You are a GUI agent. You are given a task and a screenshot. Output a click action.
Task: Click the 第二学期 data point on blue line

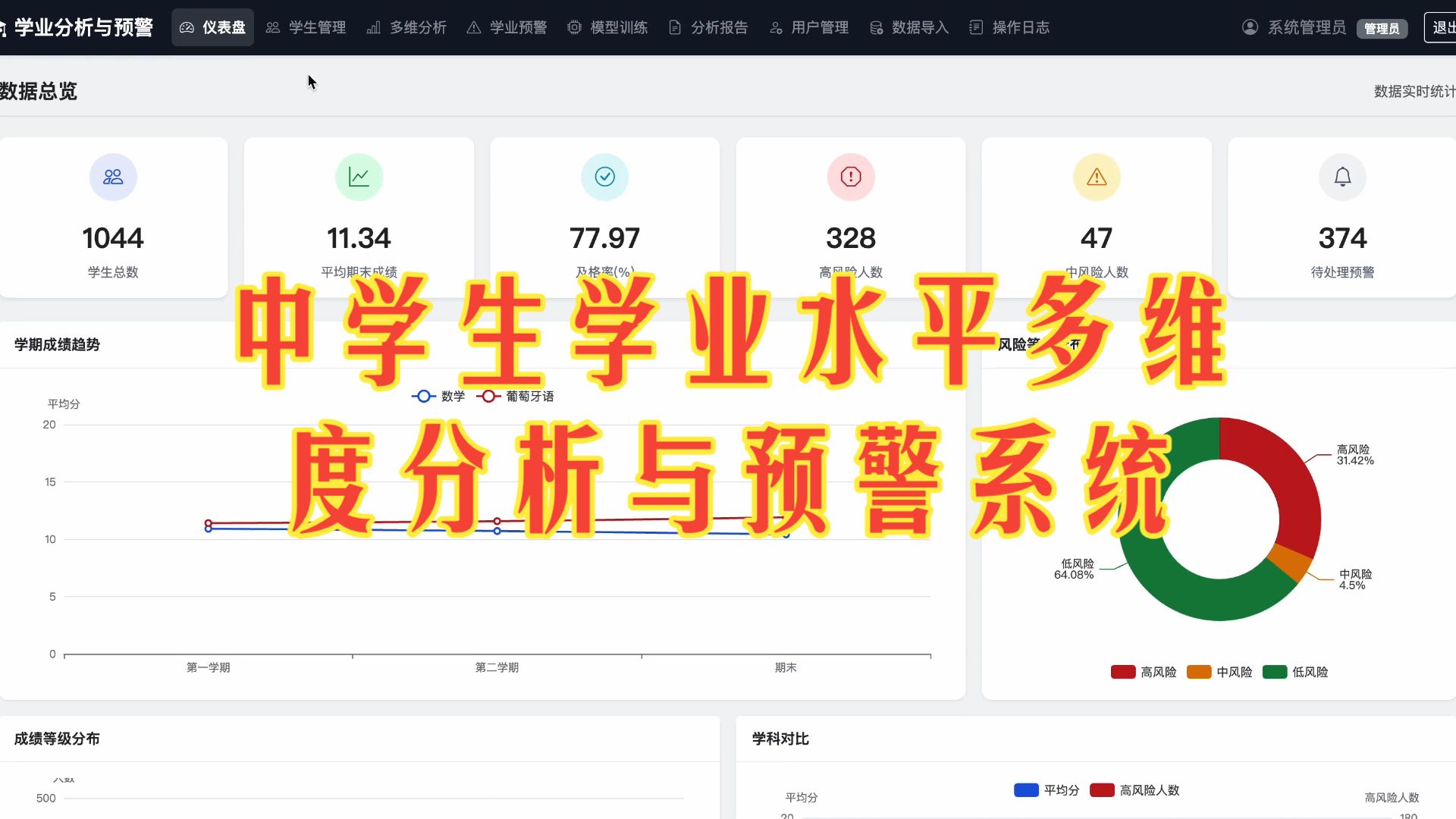[x=497, y=531]
